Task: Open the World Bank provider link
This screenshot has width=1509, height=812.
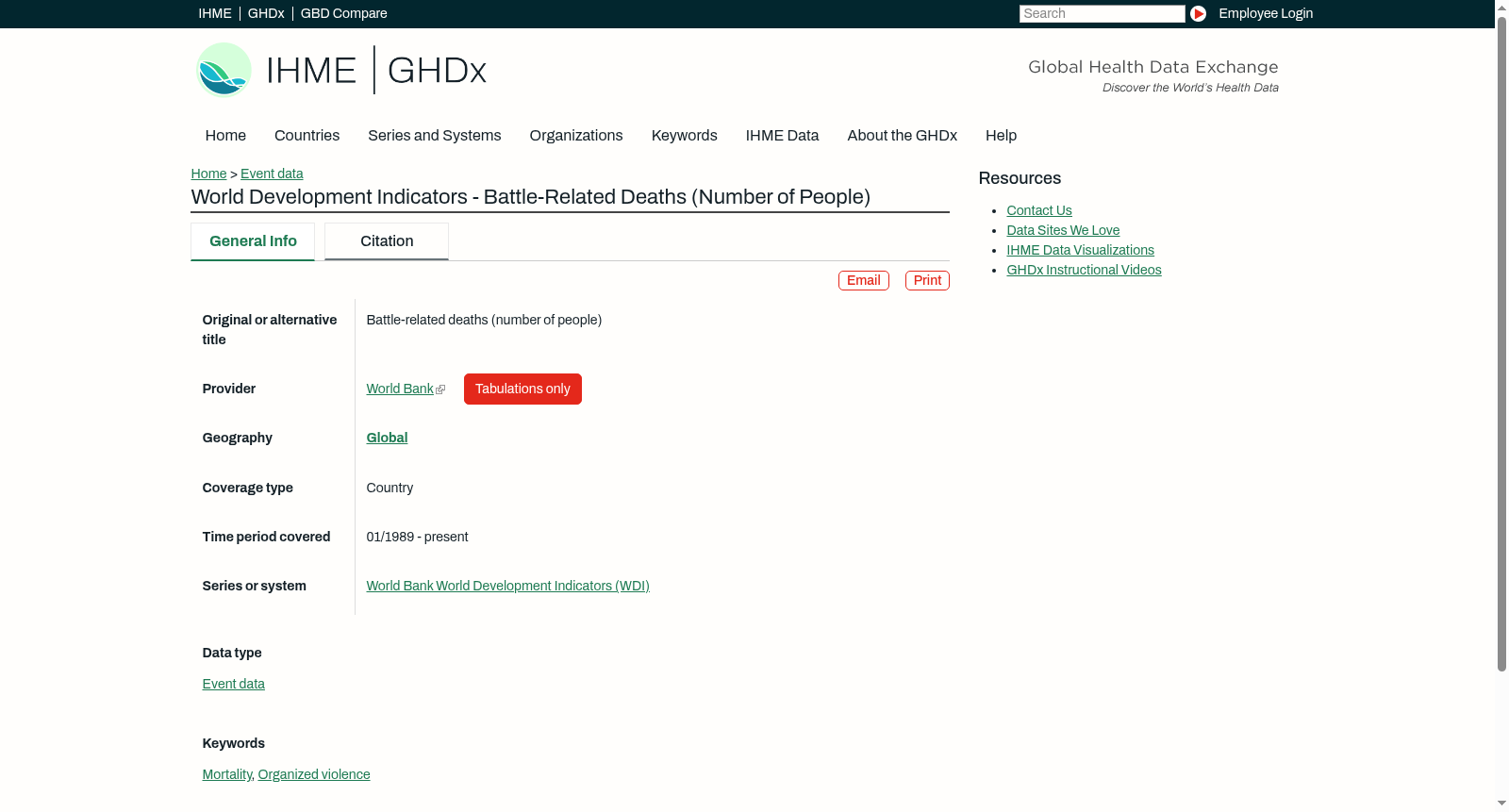Action: [400, 389]
